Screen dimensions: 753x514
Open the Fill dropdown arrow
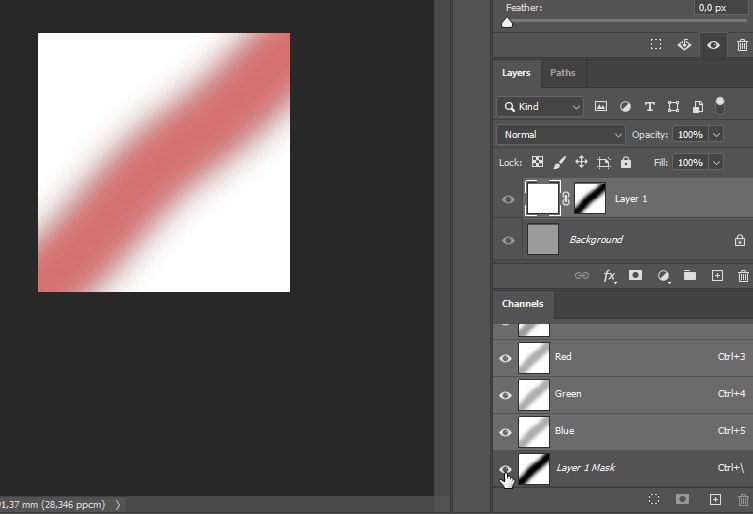tap(716, 162)
